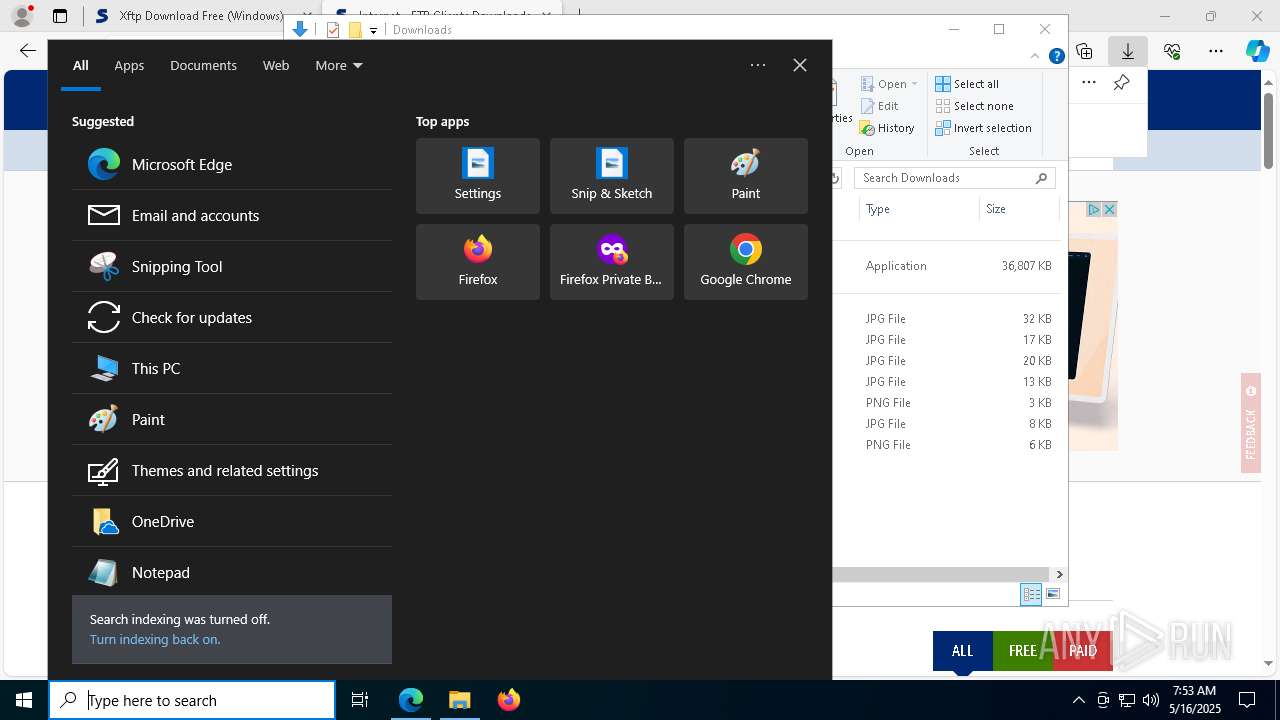Open Snip & Sketch tile
The height and width of the screenshot is (720, 1280).
click(612, 176)
